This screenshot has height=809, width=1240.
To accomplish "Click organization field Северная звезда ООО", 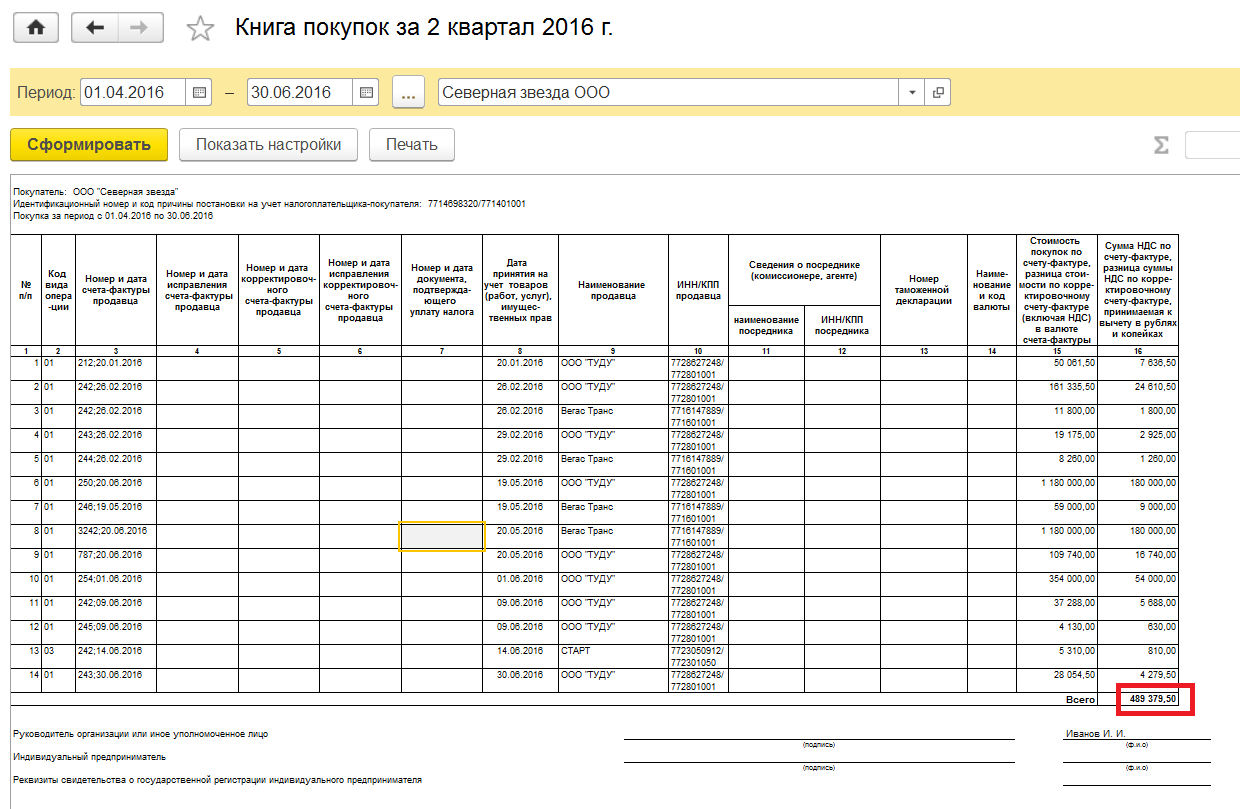I will click(669, 93).
